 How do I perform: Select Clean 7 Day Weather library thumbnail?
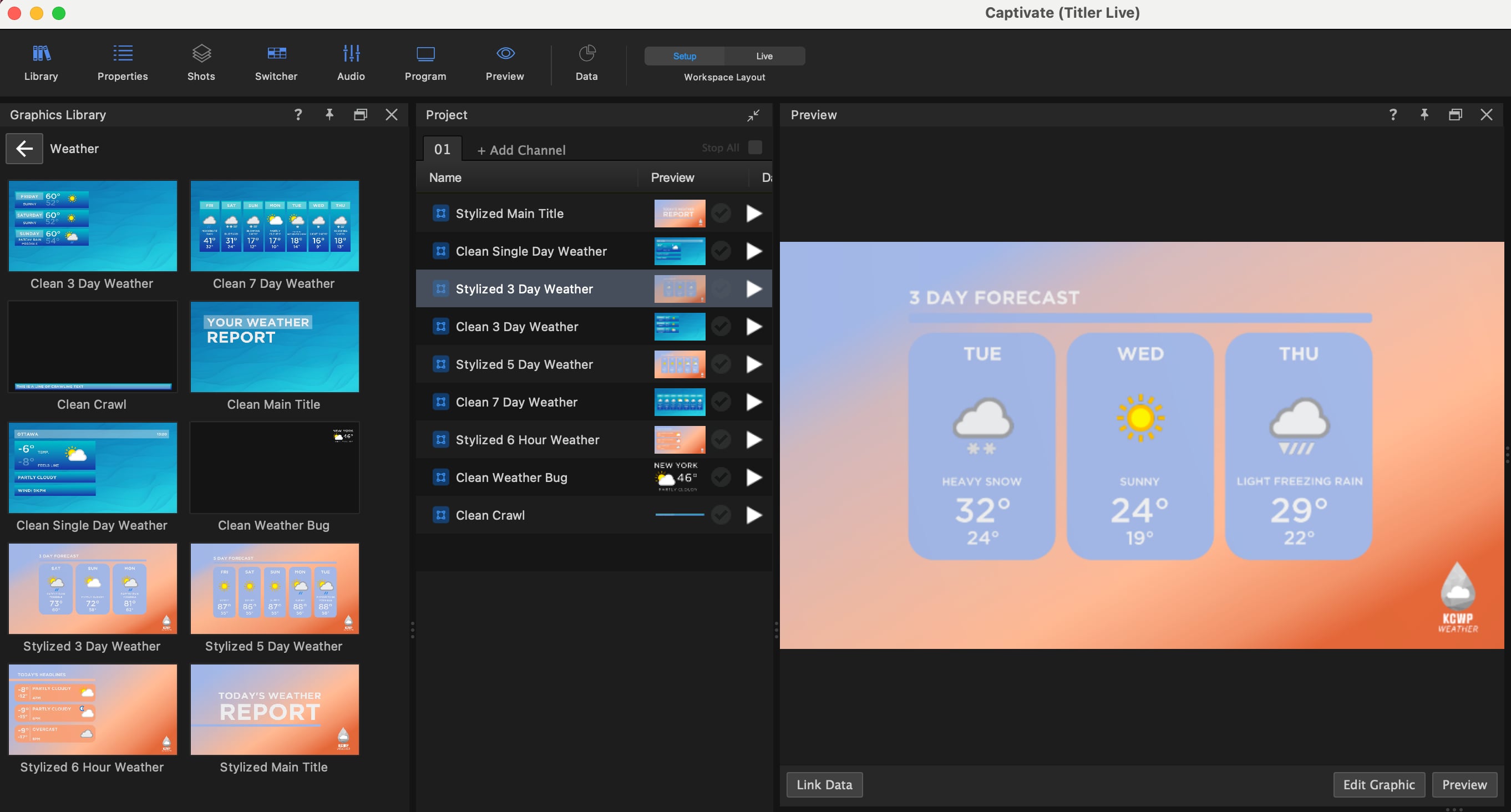[x=275, y=226]
